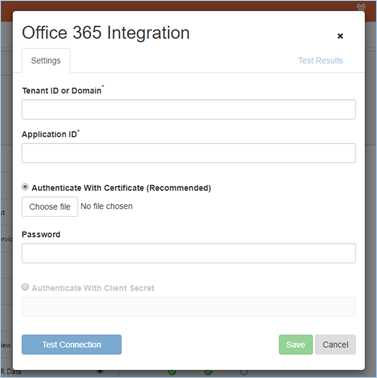This screenshot has width=377, height=378.
Task: Switch to the Settings tab
Action: [x=46, y=61]
